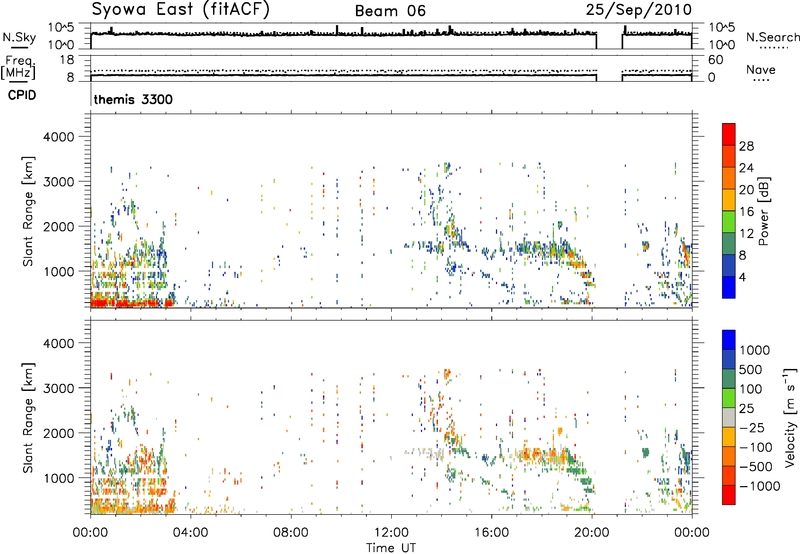Click the '60' Nave axis tick label

click(715, 60)
